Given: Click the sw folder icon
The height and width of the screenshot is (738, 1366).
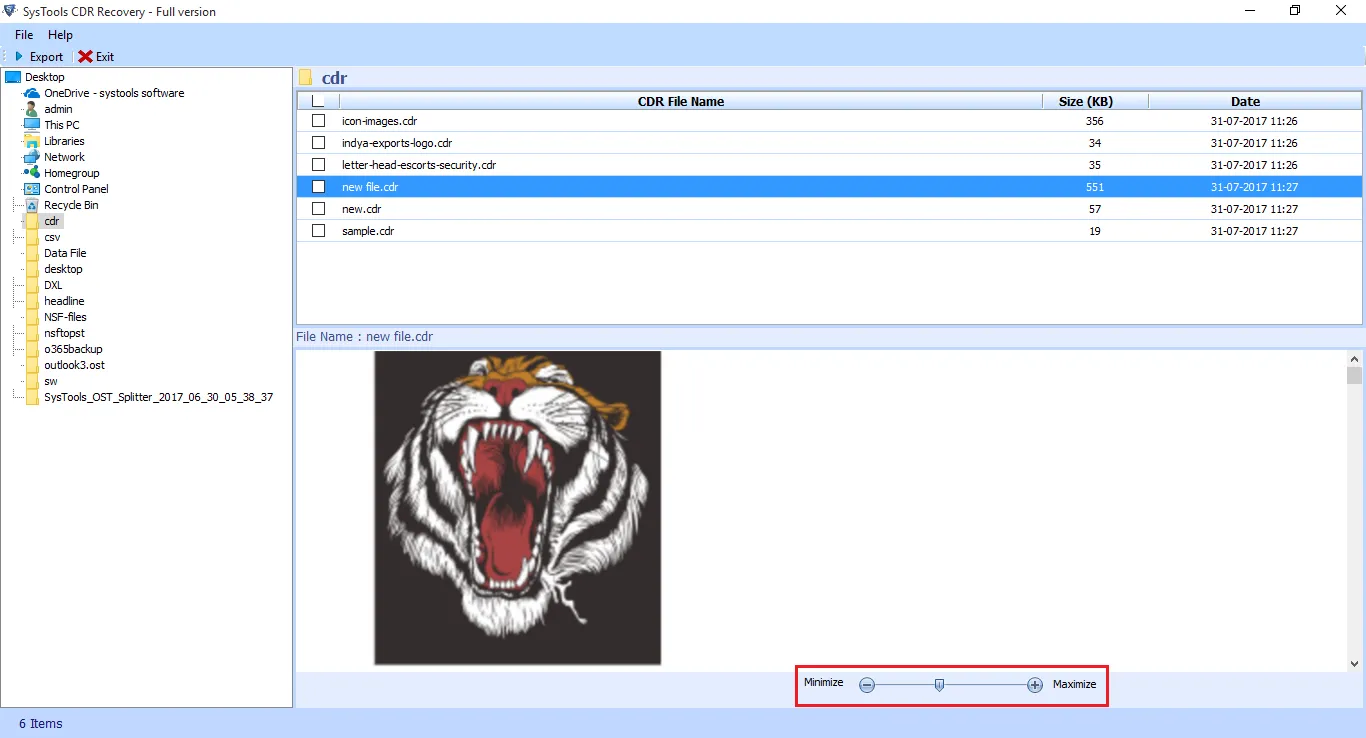Looking at the screenshot, I should point(32,381).
